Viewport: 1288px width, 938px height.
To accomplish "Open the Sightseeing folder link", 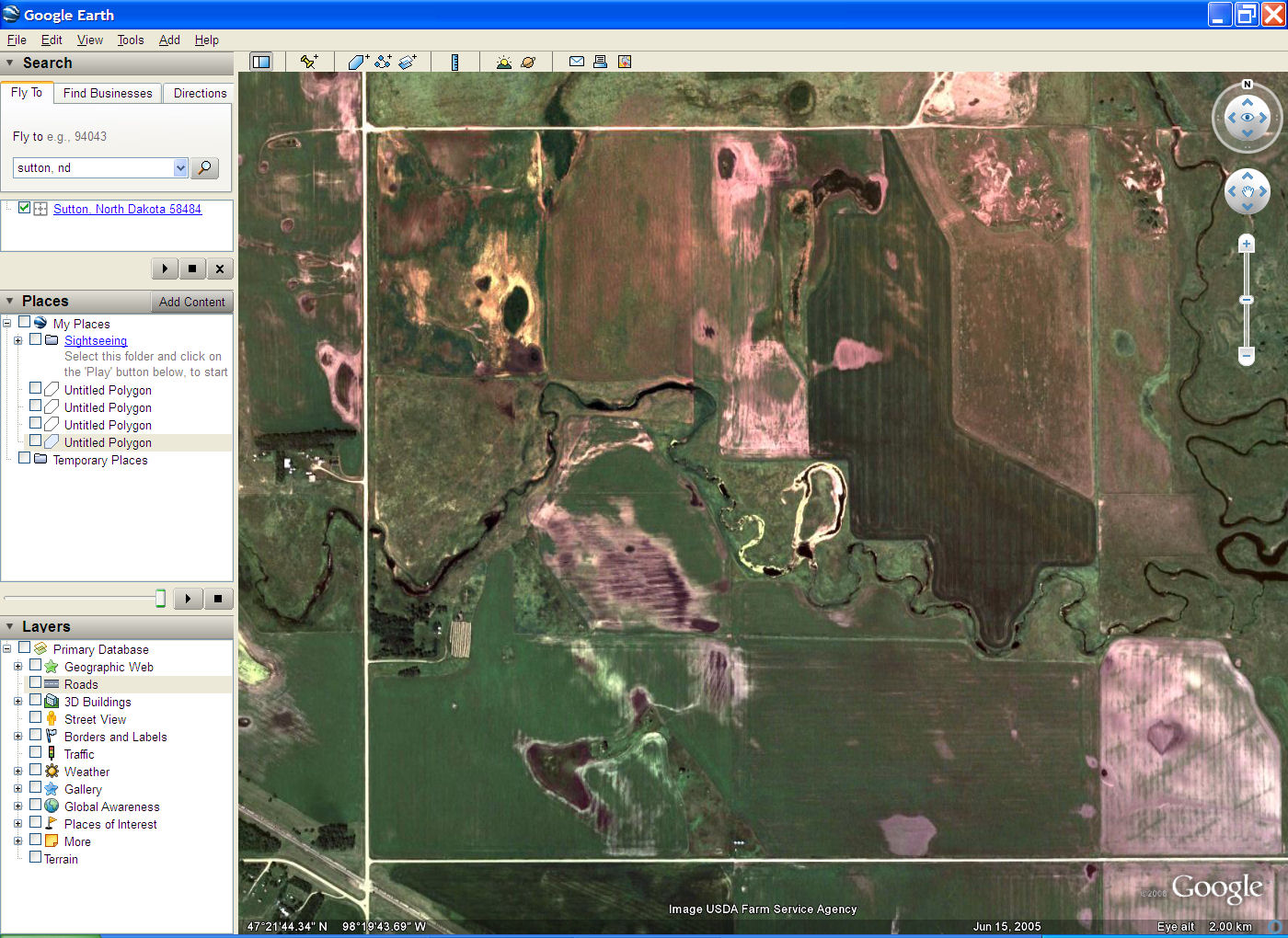I will pyautogui.click(x=96, y=340).
